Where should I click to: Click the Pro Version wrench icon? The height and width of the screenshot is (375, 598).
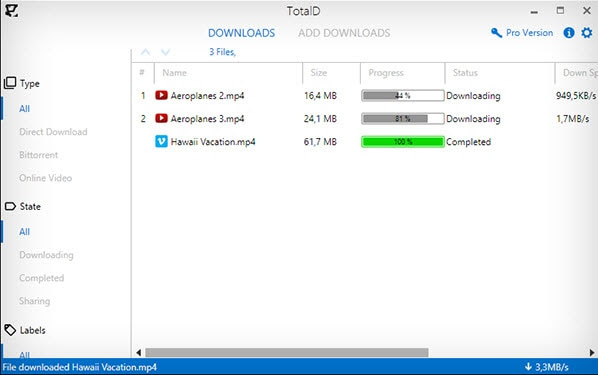click(x=496, y=33)
